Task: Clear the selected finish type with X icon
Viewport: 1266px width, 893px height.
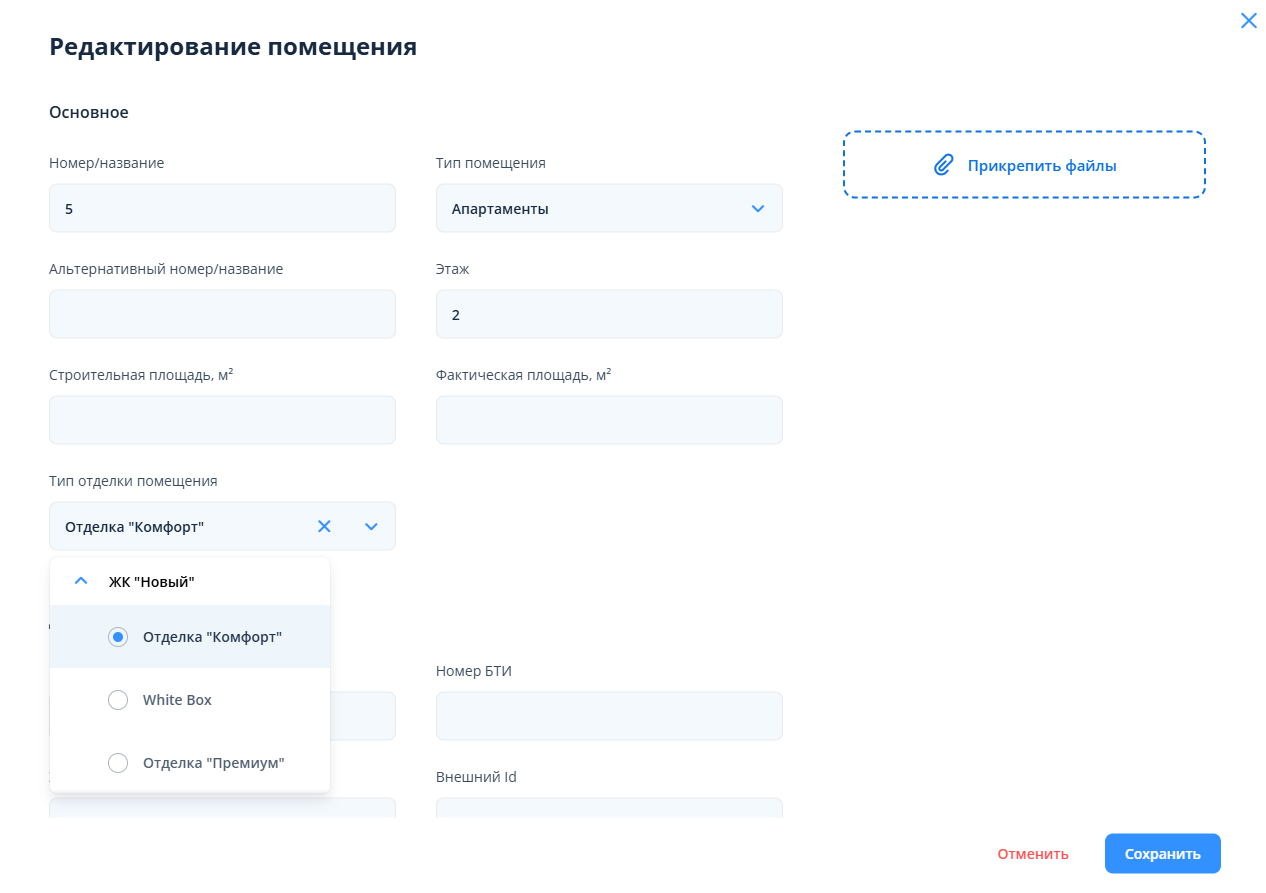Action: pos(324,526)
